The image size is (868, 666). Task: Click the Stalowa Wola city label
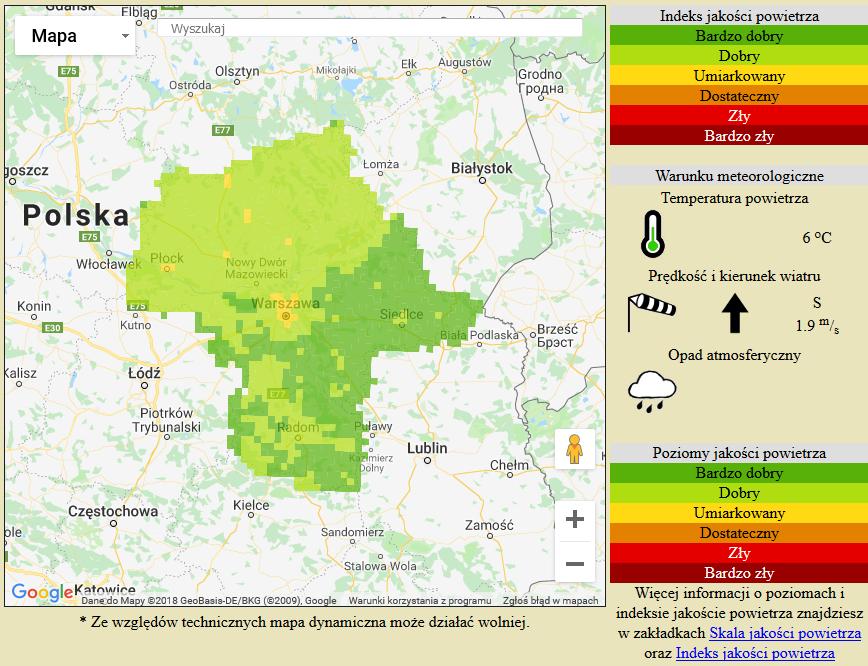[380, 566]
